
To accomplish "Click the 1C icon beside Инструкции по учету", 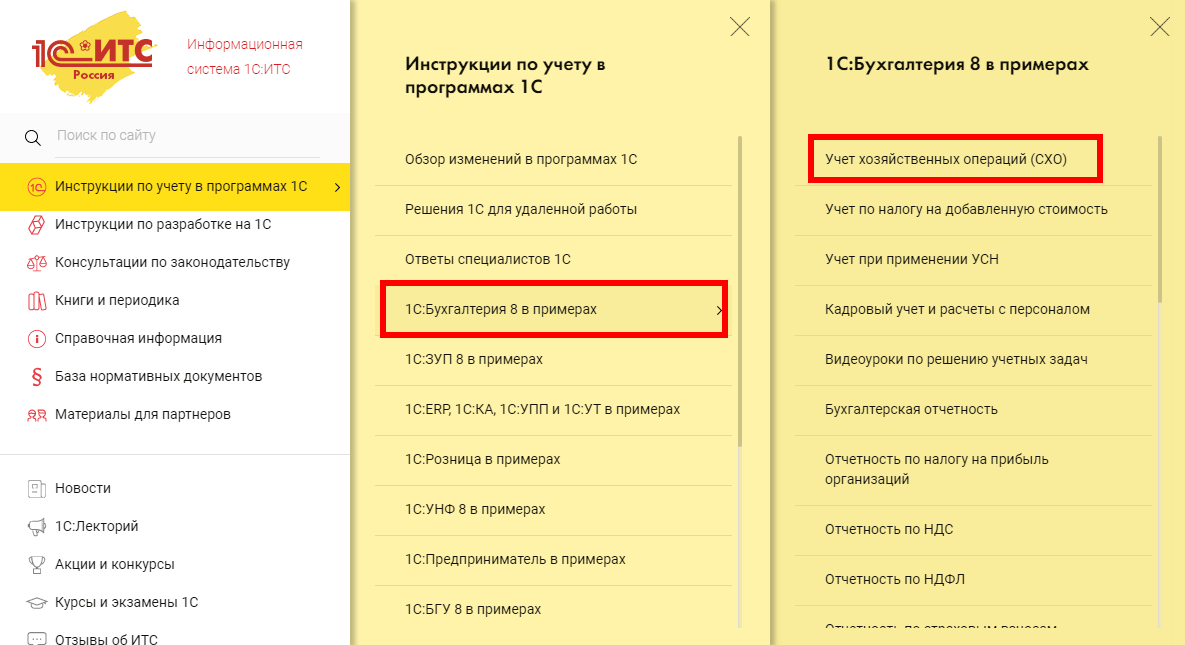I will click(36, 187).
